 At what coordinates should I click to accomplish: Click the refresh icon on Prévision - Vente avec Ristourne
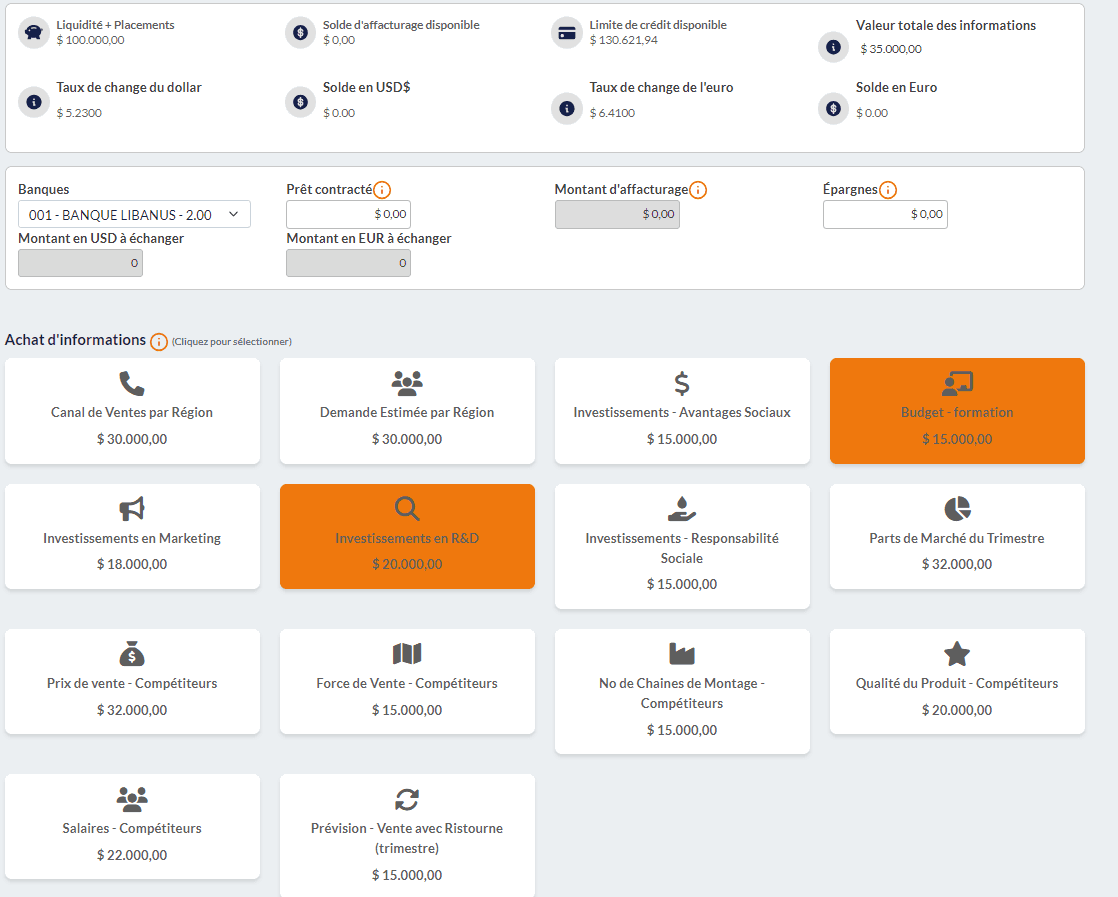coord(407,798)
